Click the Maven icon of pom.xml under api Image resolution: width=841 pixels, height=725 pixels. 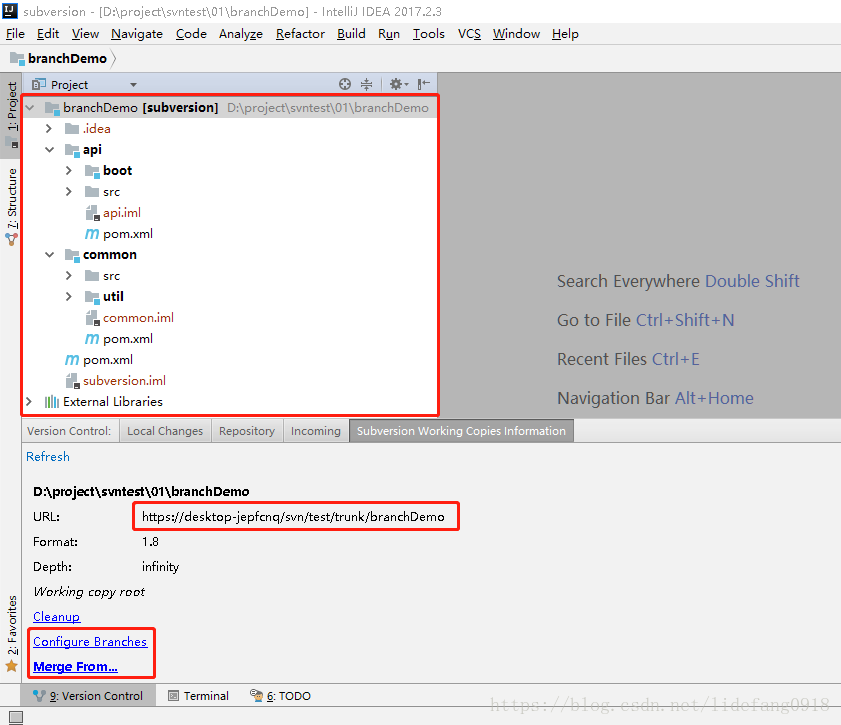(92, 234)
